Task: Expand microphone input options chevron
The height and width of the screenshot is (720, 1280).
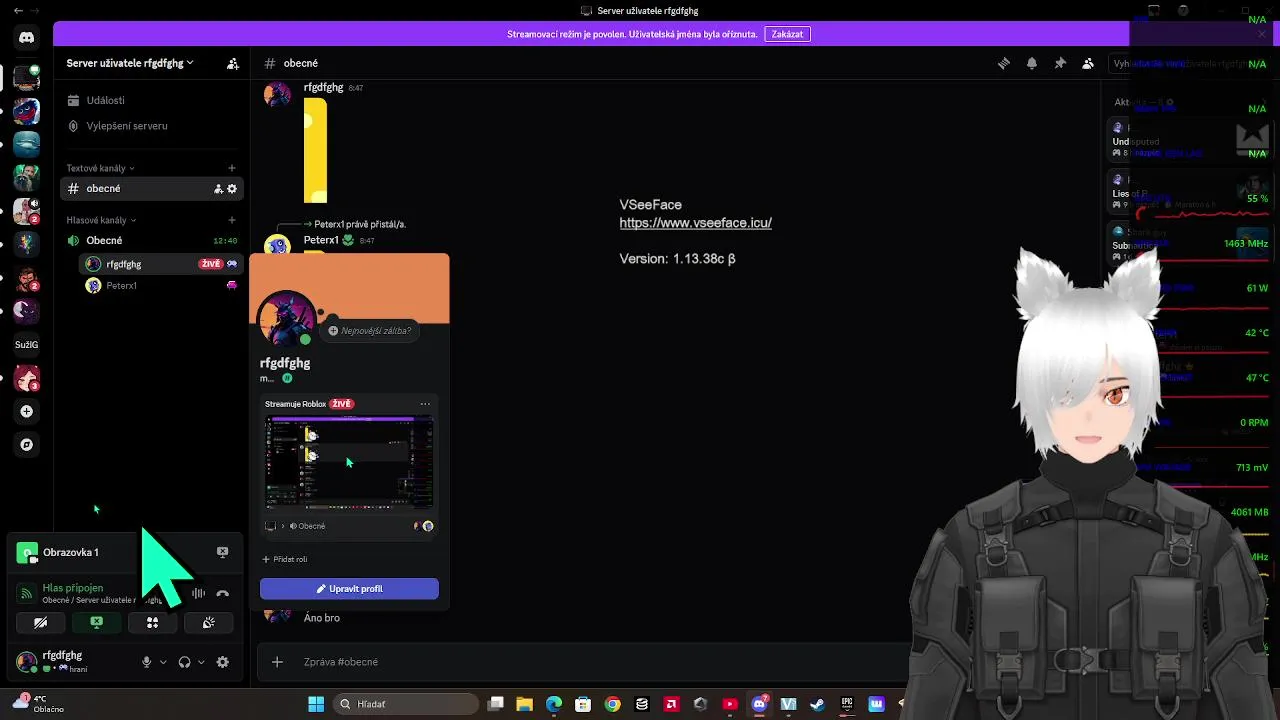Action: tap(163, 662)
